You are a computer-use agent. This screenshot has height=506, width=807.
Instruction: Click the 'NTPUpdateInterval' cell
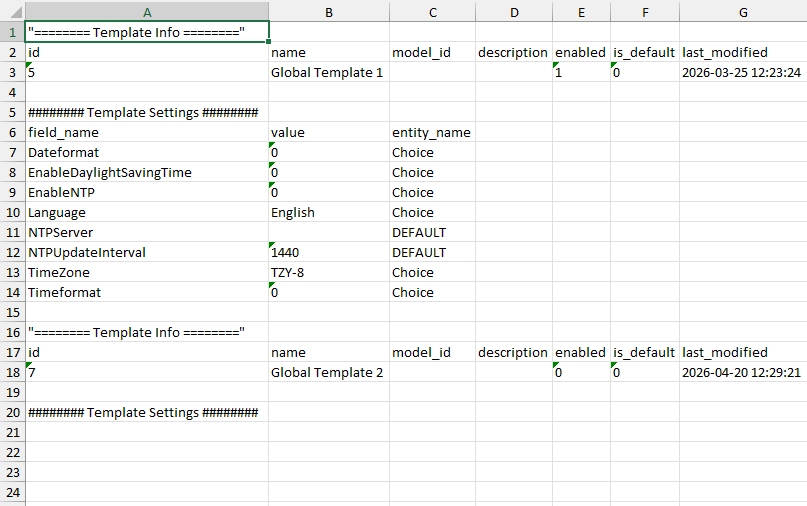pos(147,253)
